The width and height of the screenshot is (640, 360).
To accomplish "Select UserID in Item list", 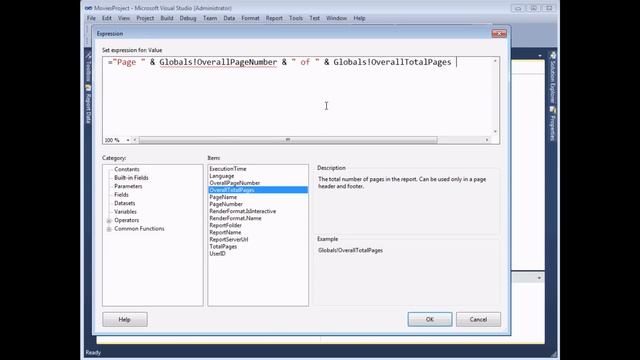I will coord(258,253).
